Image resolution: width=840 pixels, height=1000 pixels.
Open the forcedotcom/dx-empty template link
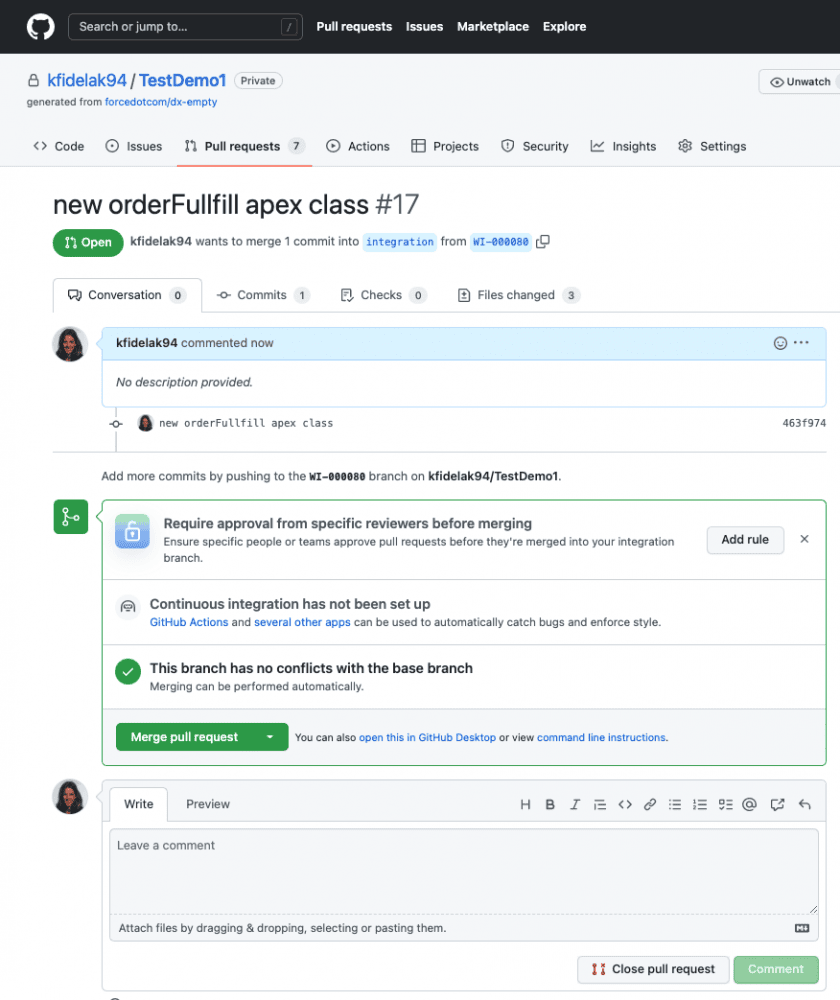(x=161, y=102)
